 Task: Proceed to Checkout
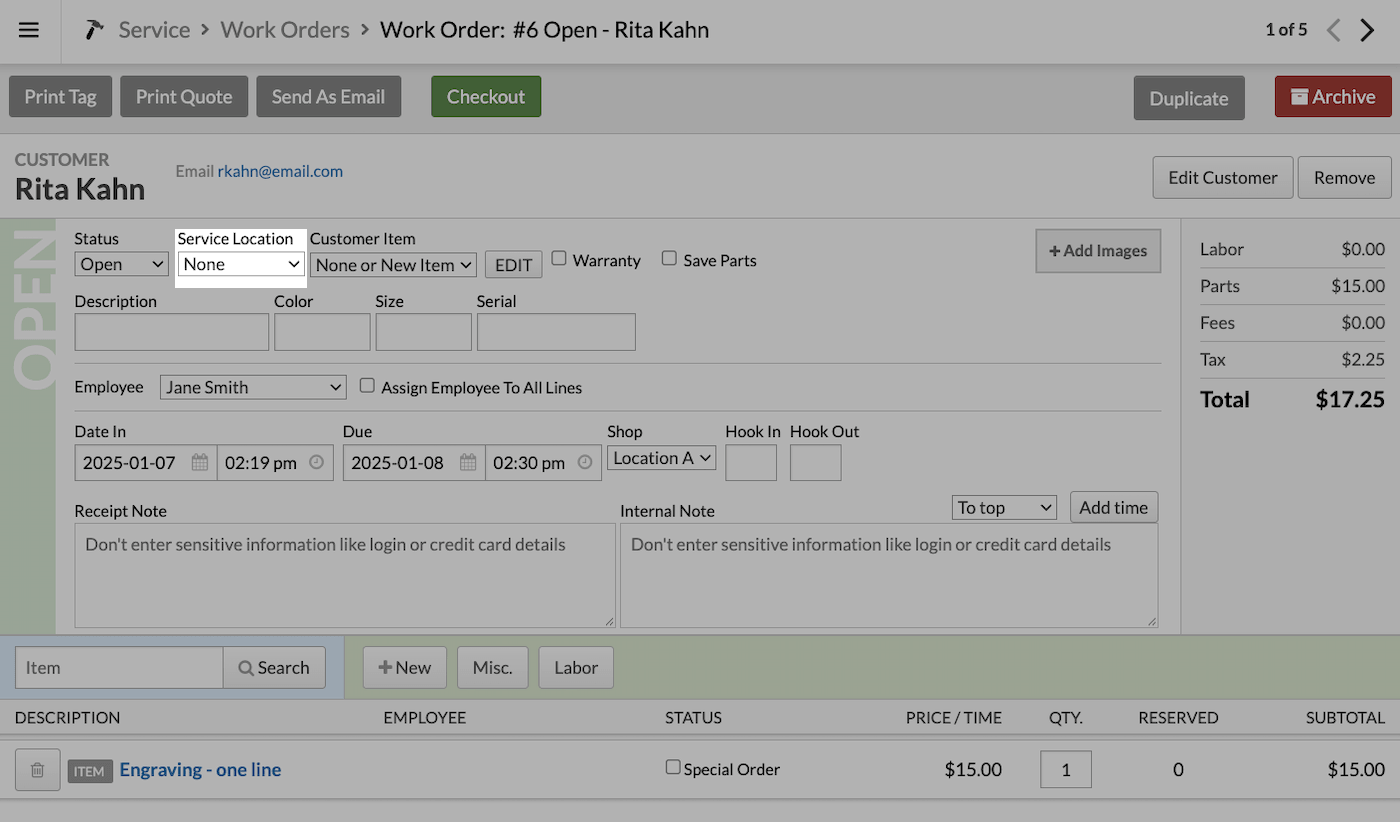(x=486, y=97)
